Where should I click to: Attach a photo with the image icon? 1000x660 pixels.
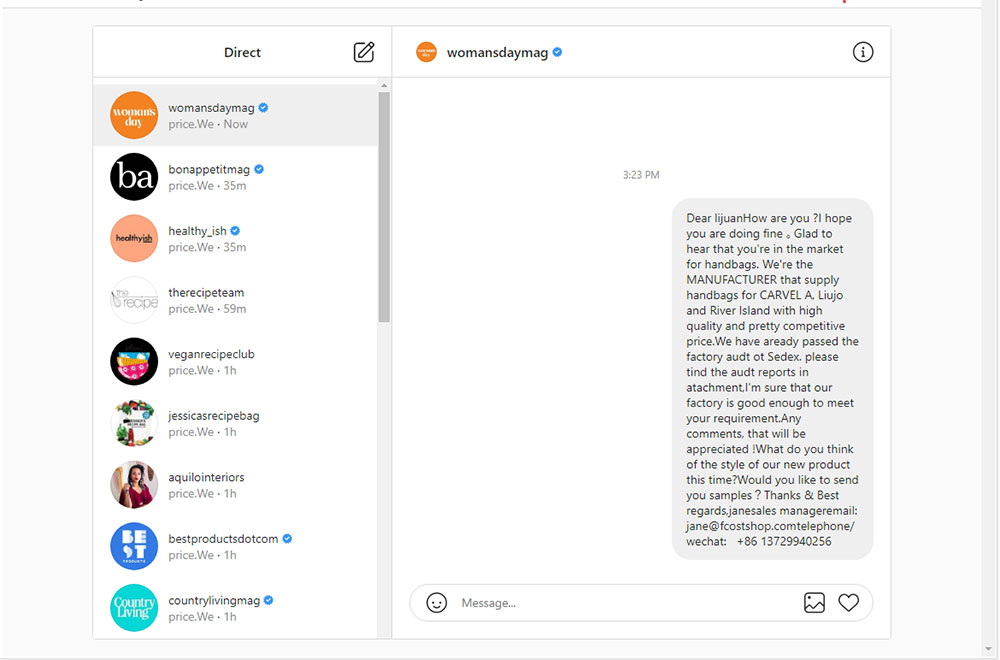coord(814,603)
